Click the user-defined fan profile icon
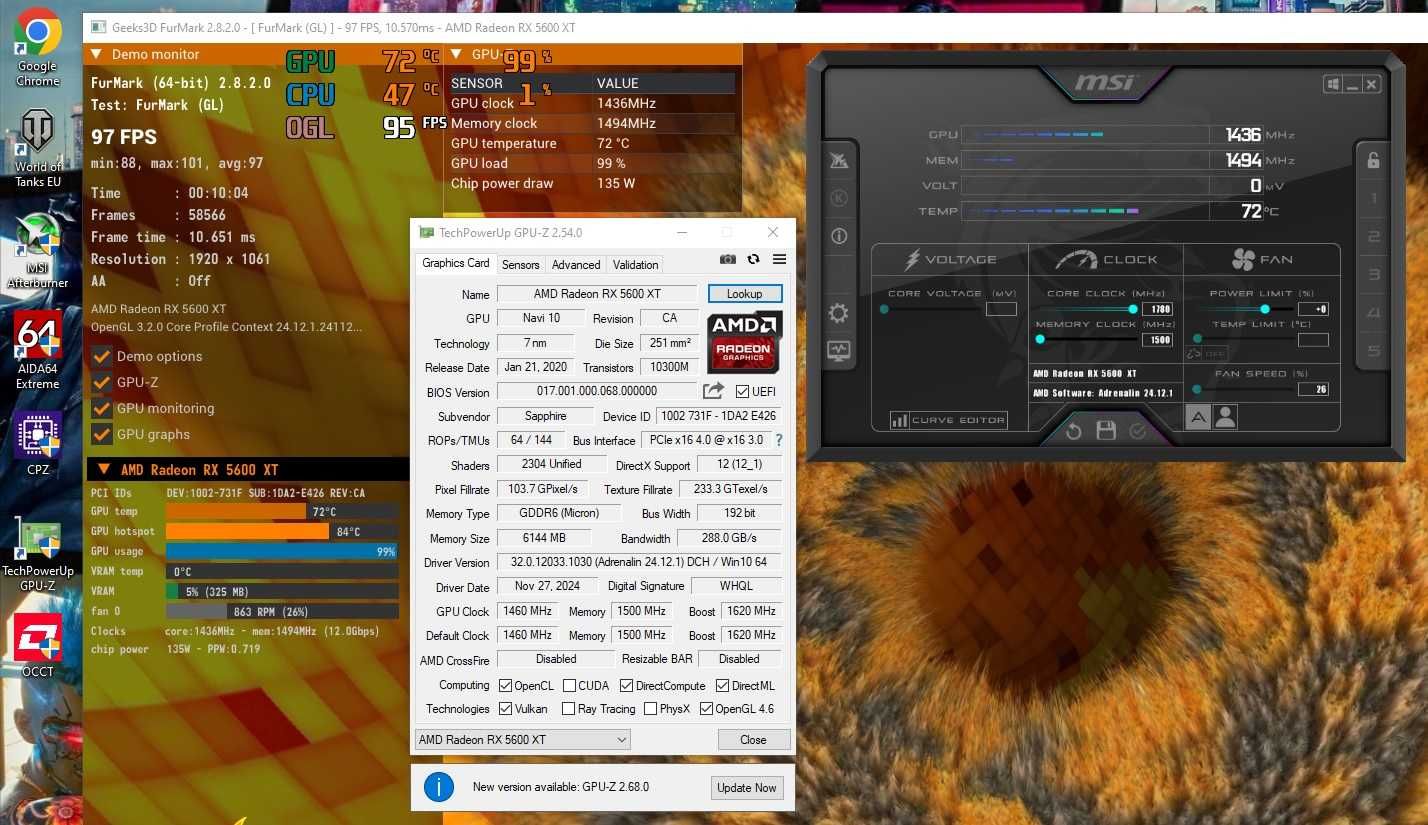Viewport: 1428px width, 825px height. coord(1225,418)
